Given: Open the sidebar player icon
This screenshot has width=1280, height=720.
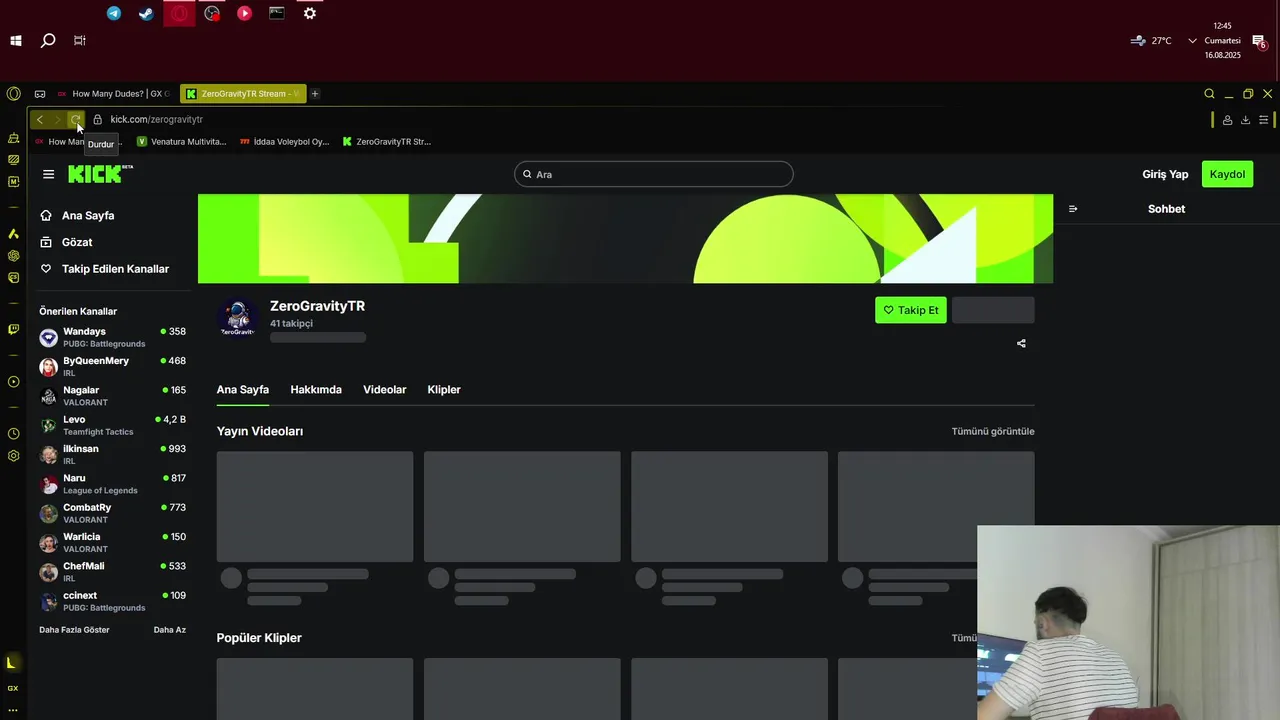Looking at the screenshot, I should tap(13, 382).
